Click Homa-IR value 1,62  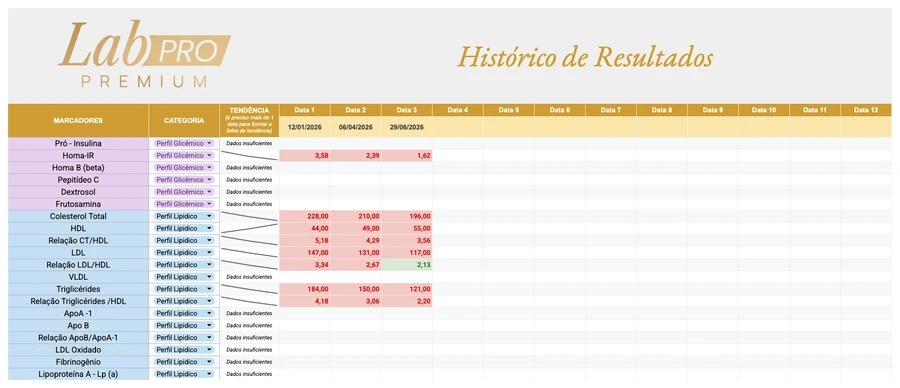point(407,156)
